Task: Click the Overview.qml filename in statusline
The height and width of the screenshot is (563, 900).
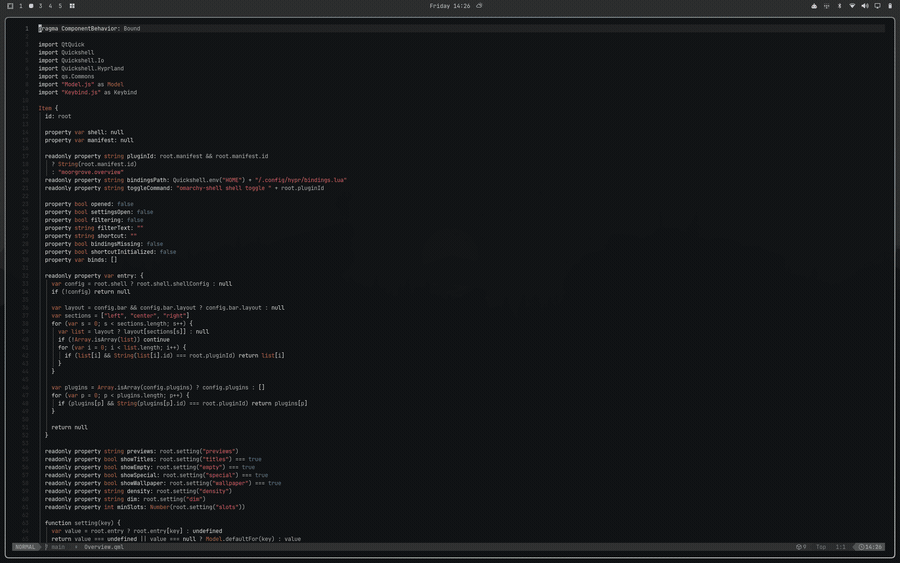Action: [x=104, y=547]
